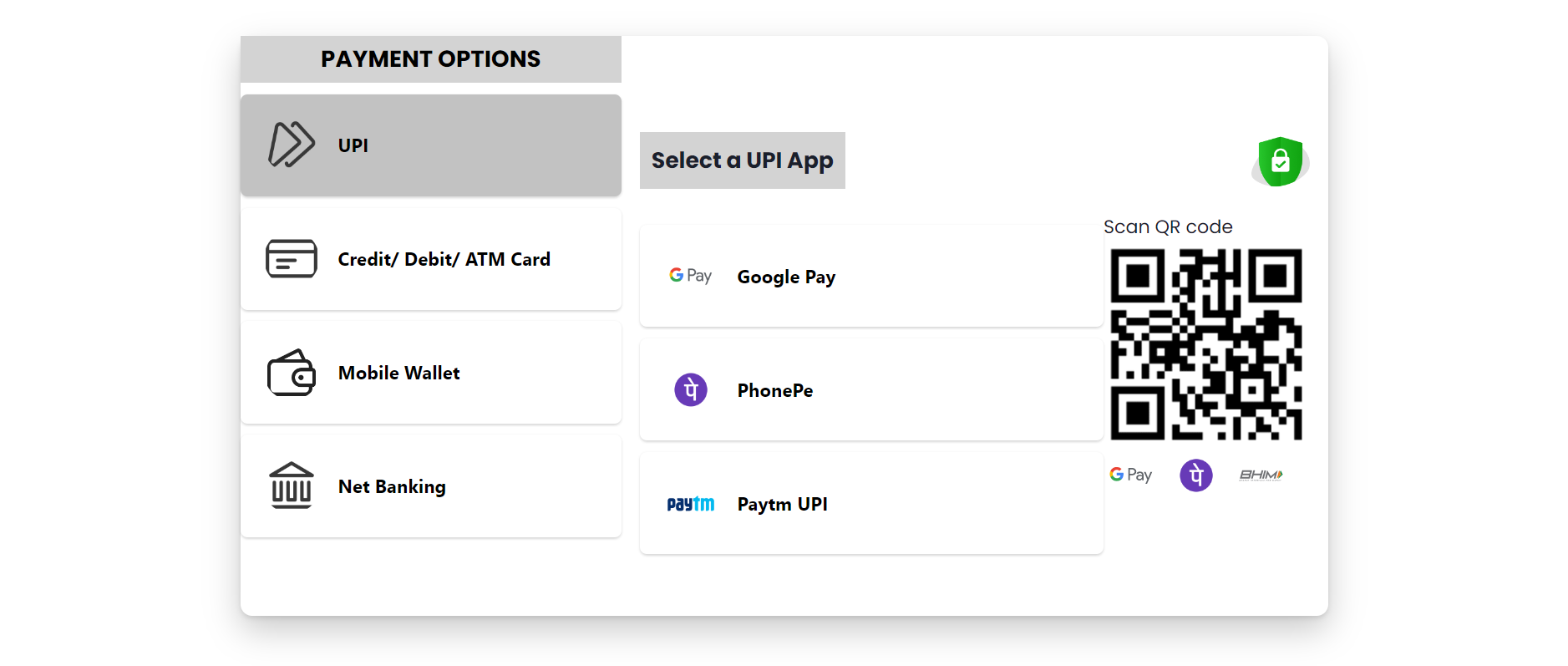
Task: Click the Paytm logo in the list
Action: tap(691, 504)
